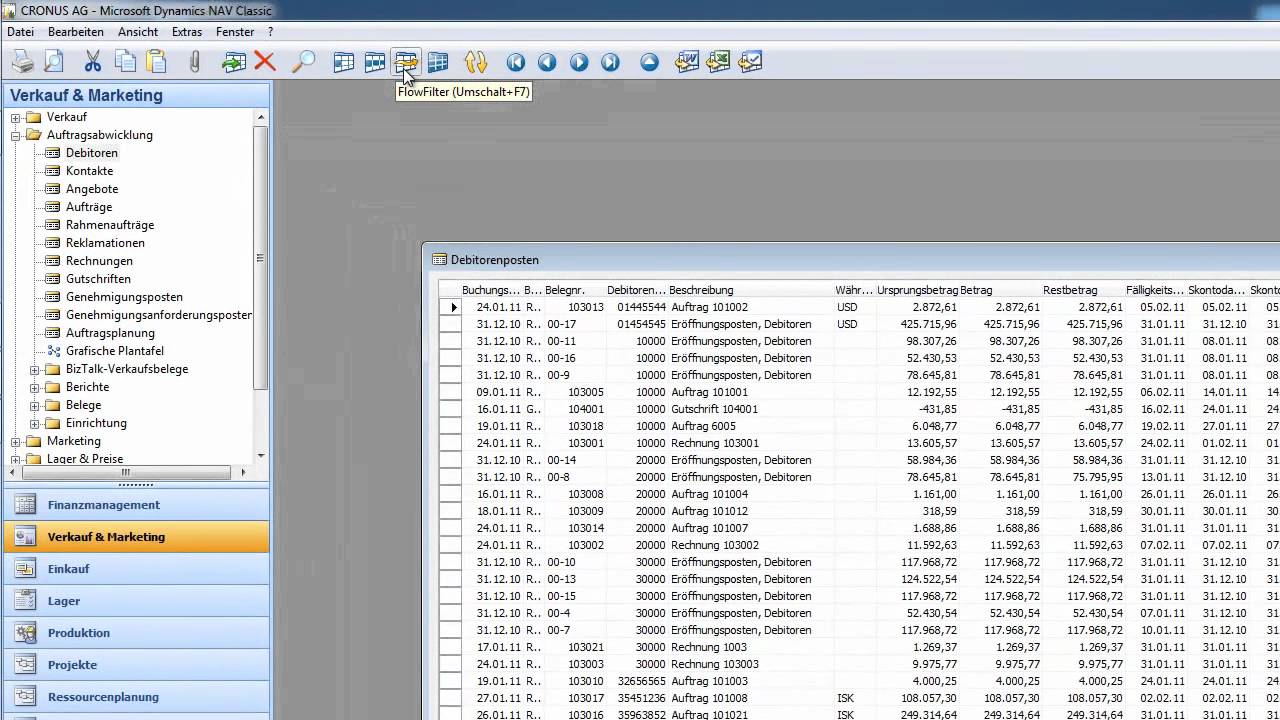Click the Table Filter toolbar icon
This screenshot has width=1280, height=720.
[x=374, y=62]
